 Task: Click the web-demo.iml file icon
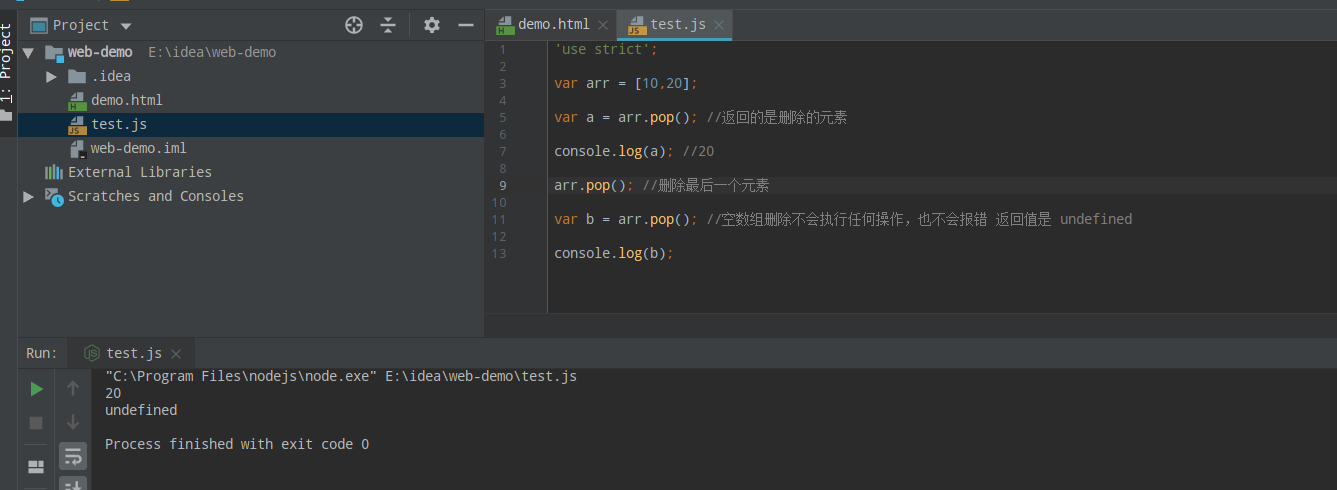click(x=77, y=148)
